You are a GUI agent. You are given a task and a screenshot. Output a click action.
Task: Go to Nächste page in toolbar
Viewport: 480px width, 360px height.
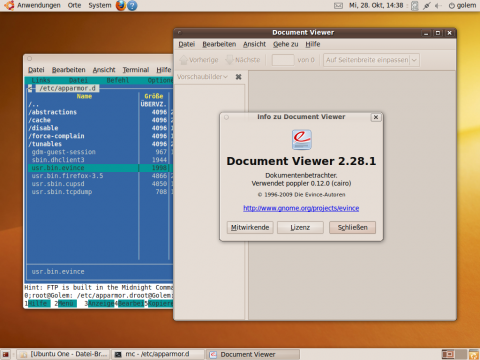[243, 60]
